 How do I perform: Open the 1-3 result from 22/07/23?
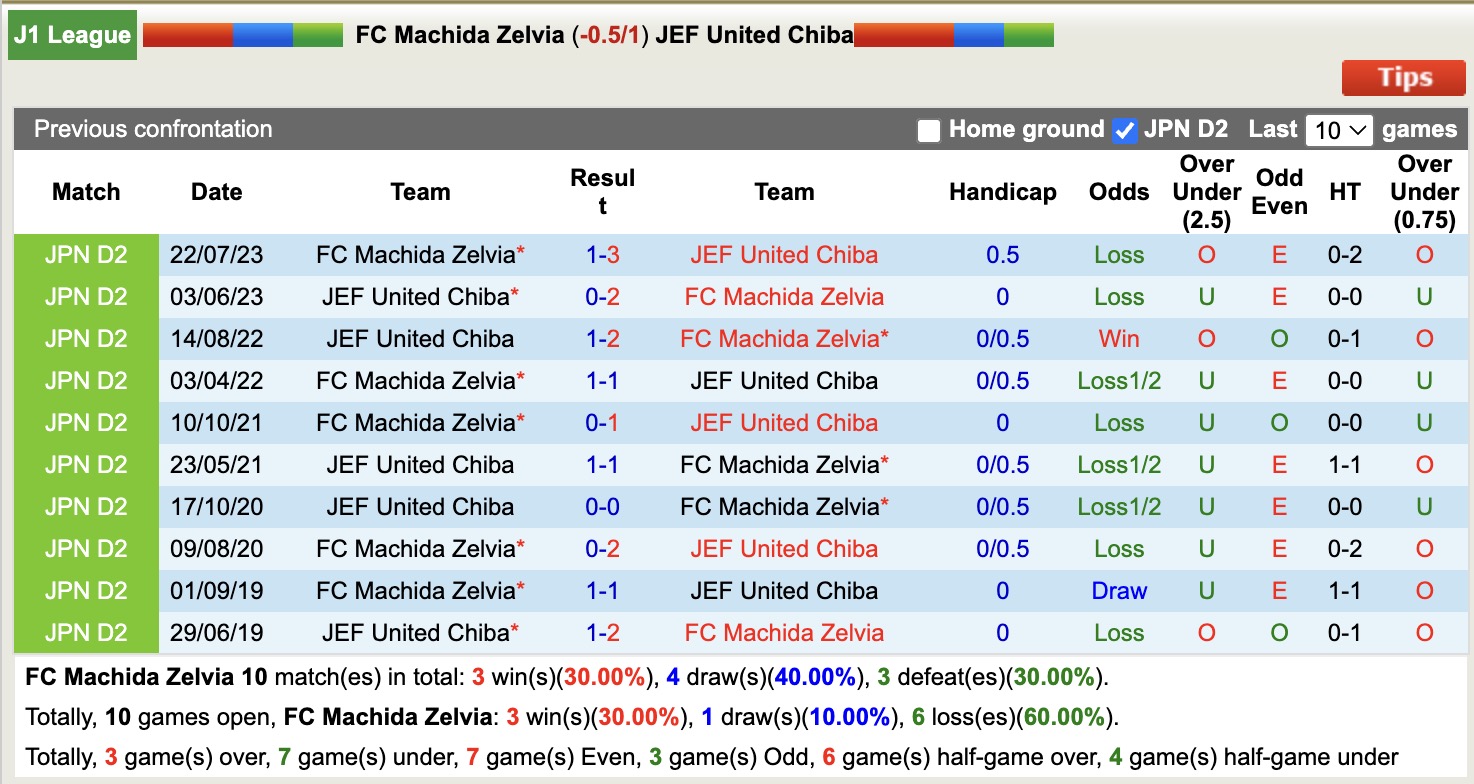coord(603,254)
